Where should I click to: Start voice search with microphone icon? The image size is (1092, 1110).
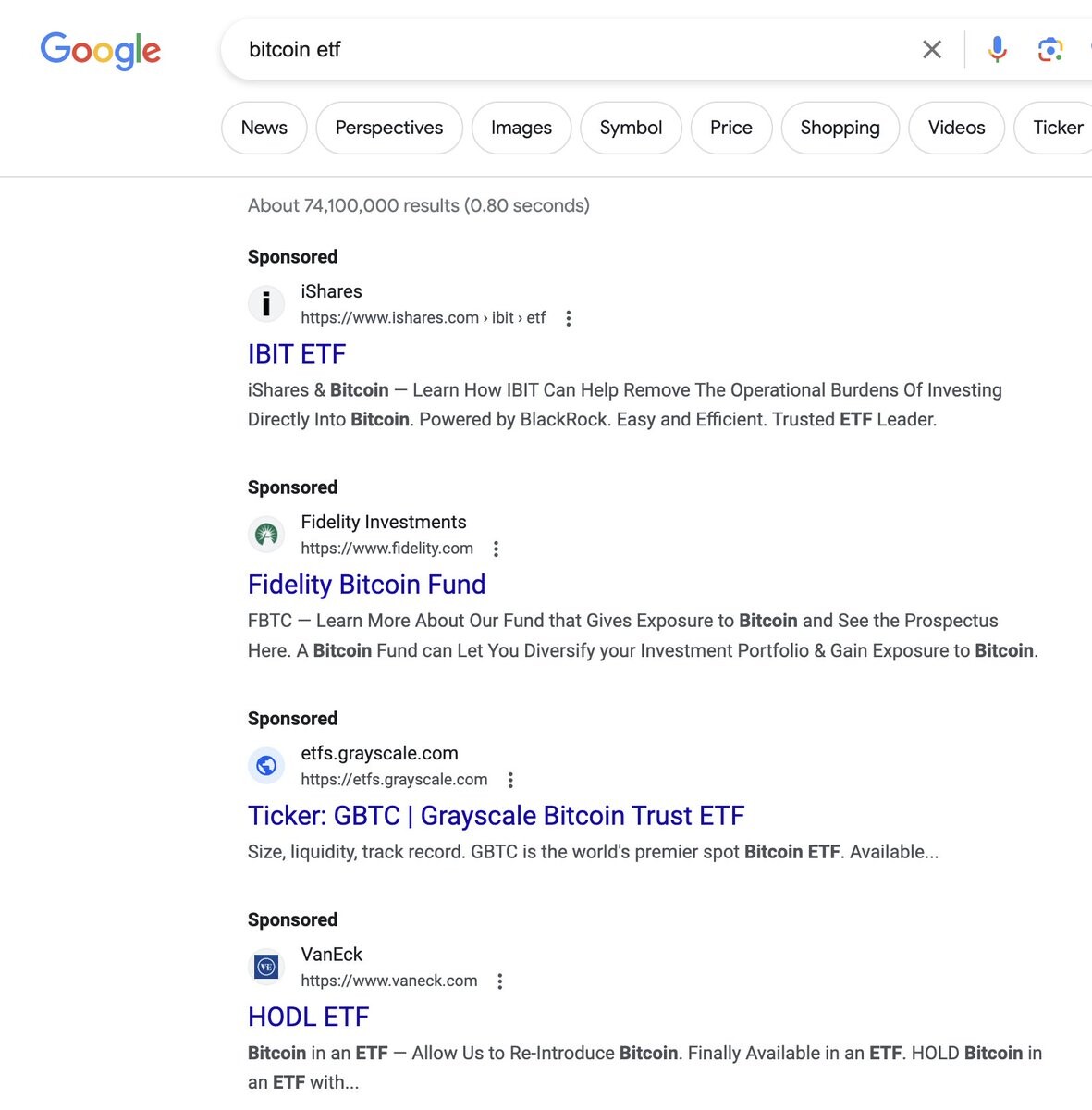[997, 49]
